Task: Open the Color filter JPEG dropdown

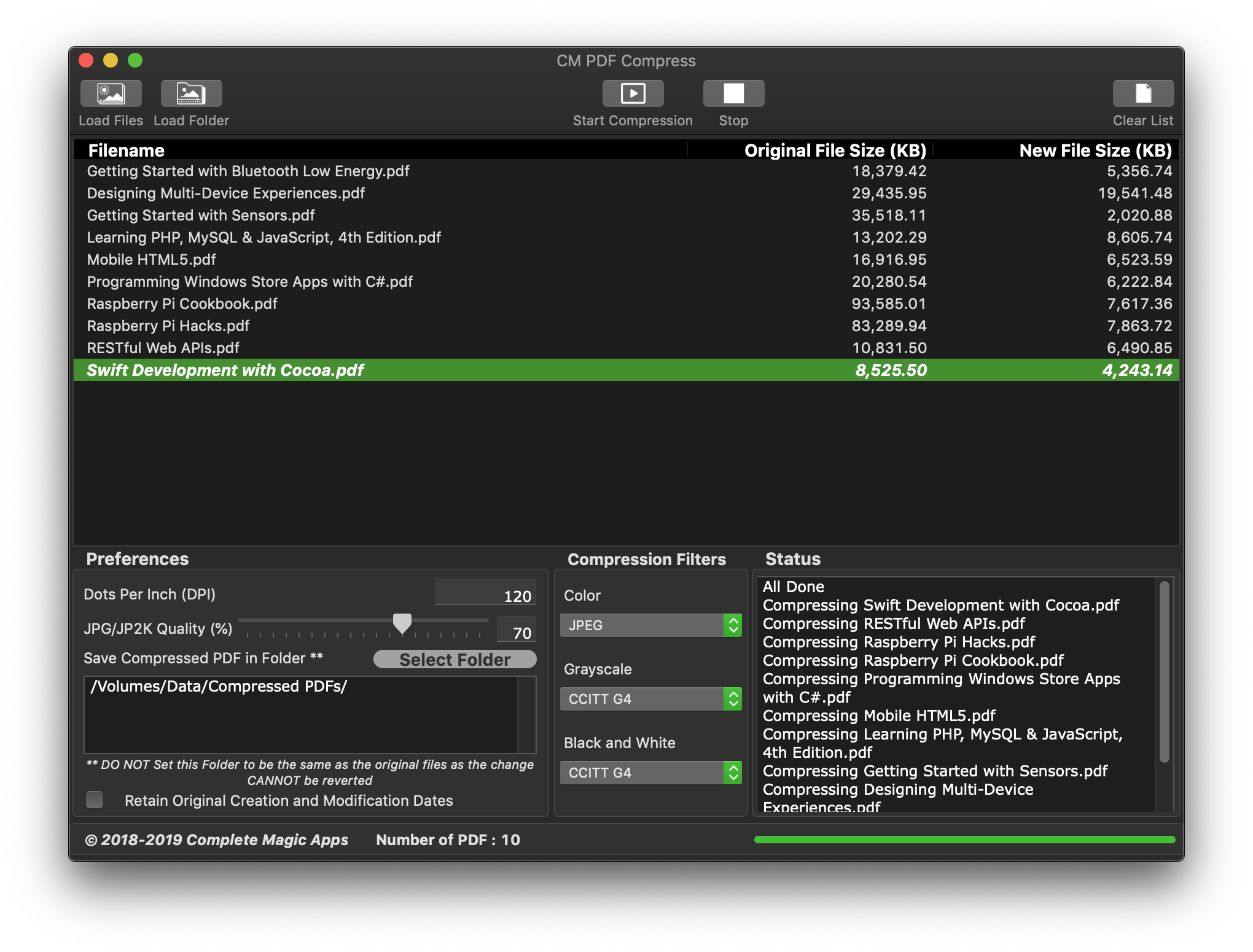Action: [x=650, y=625]
